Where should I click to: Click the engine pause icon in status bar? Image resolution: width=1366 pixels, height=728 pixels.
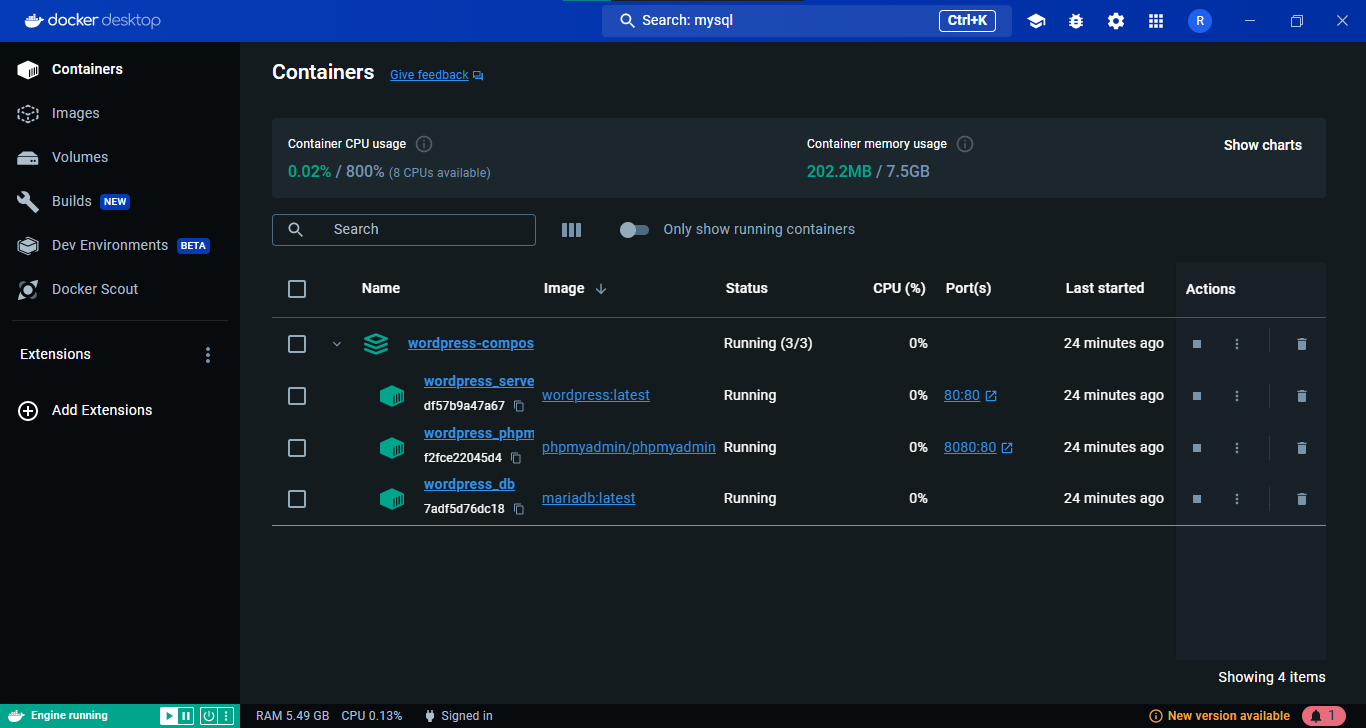tap(186, 716)
